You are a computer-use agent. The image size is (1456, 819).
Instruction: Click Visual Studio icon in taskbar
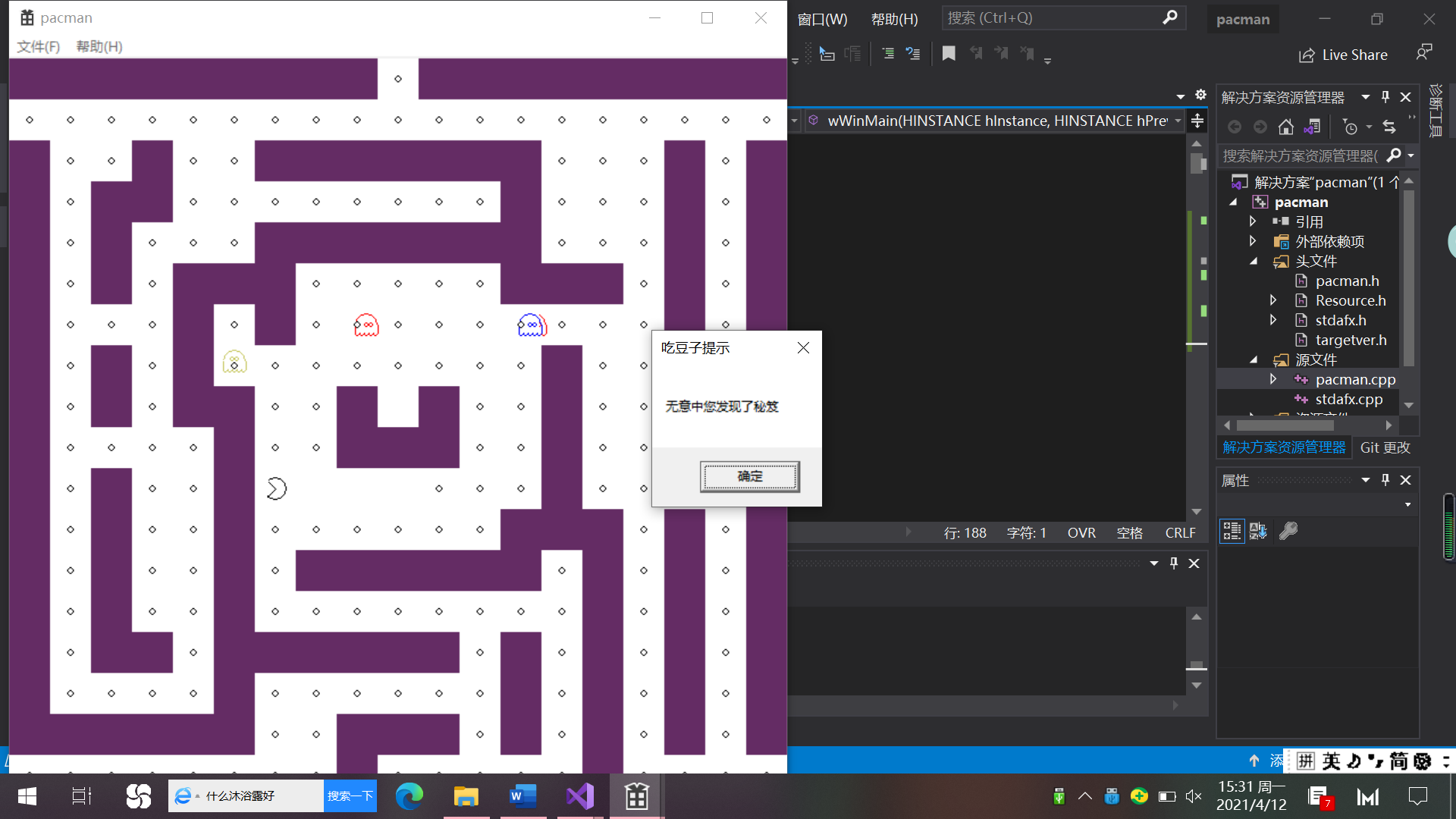[580, 796]
